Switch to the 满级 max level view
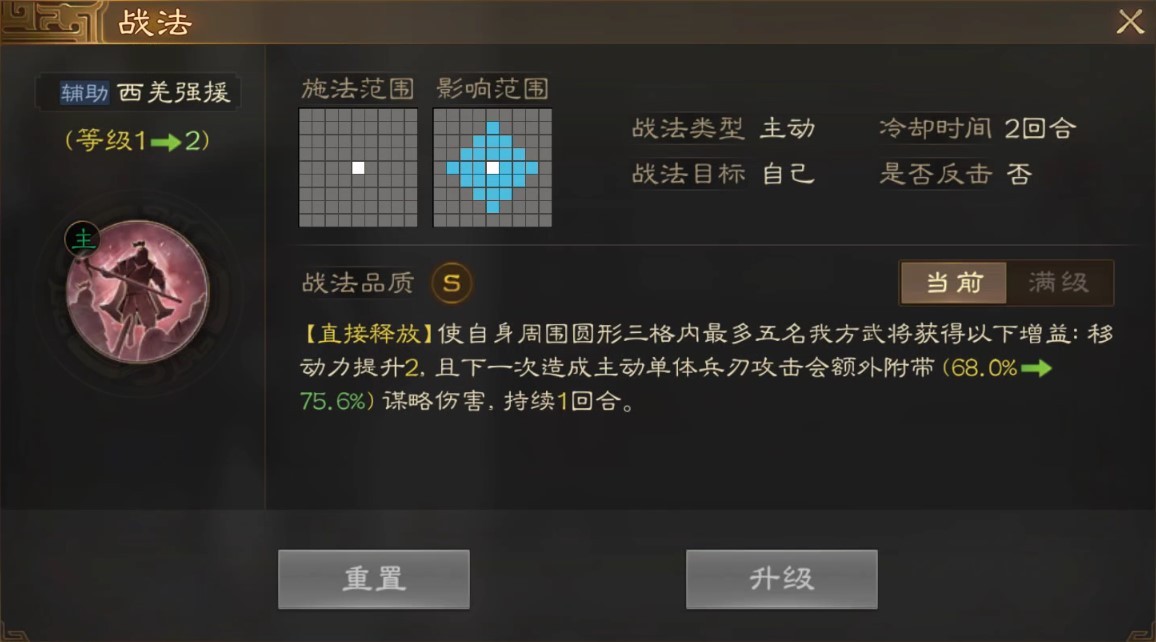 coord(1059,282)
